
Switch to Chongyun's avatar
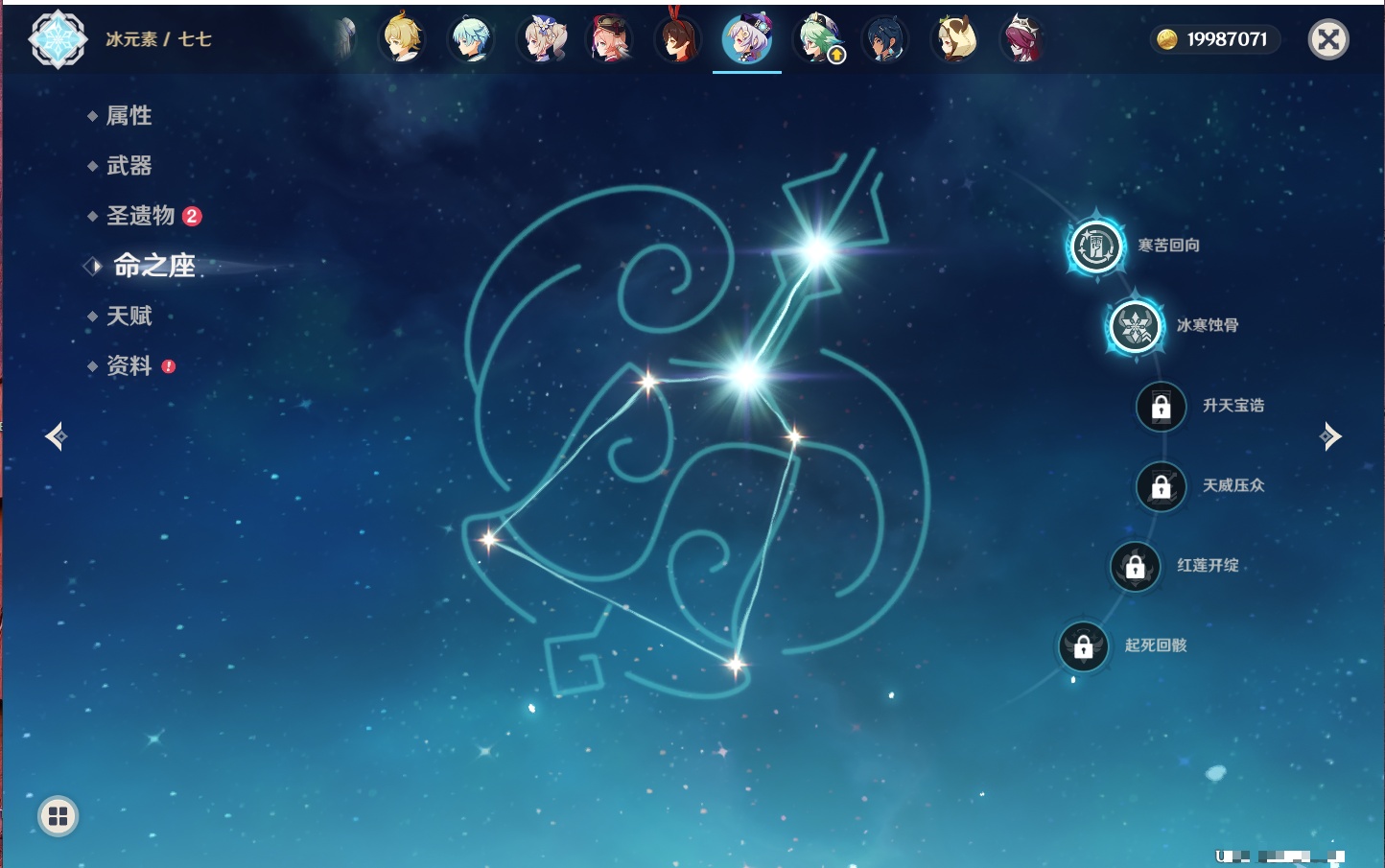tap(471, 39)
